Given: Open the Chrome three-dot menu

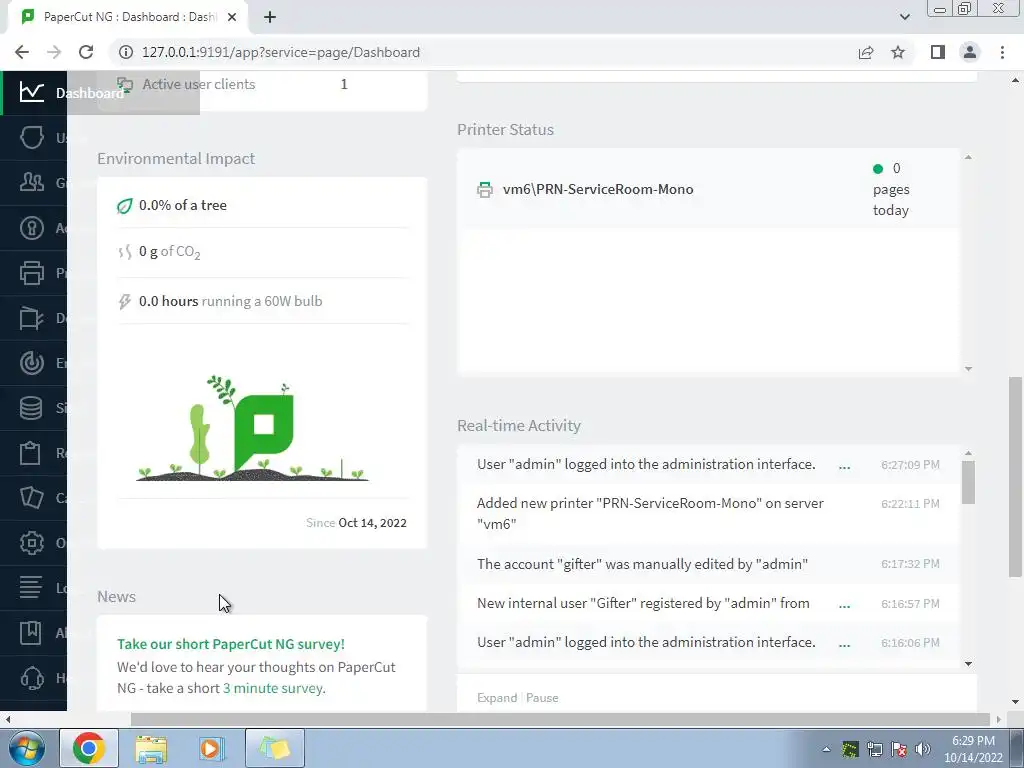Looking at the screenshot, I should pos(1002,52).
